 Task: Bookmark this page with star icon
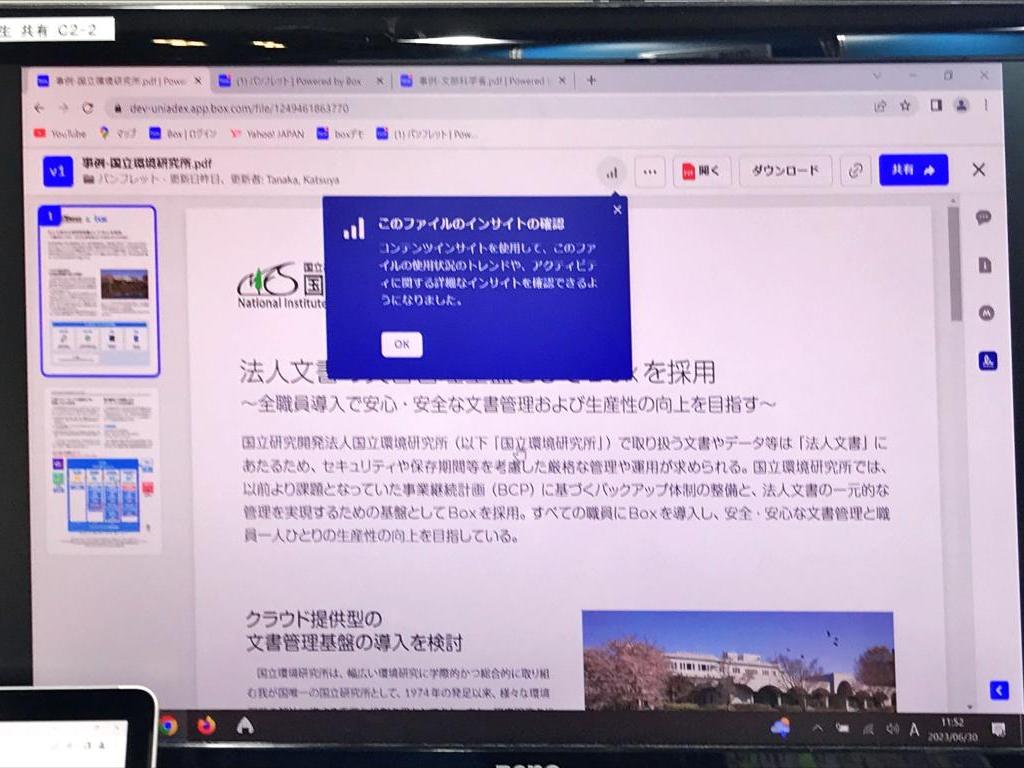tap(905, 105)
